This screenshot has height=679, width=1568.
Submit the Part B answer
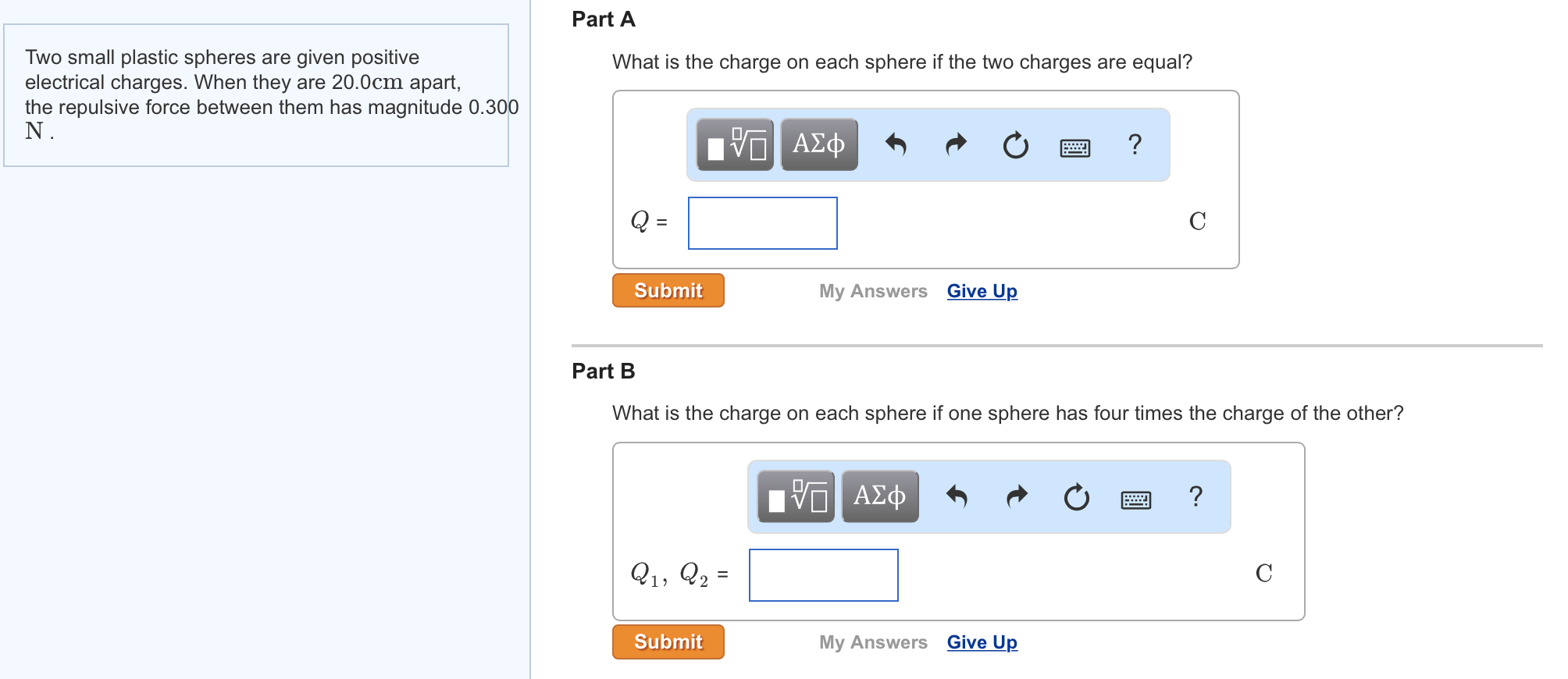click(x=668, y=642)
